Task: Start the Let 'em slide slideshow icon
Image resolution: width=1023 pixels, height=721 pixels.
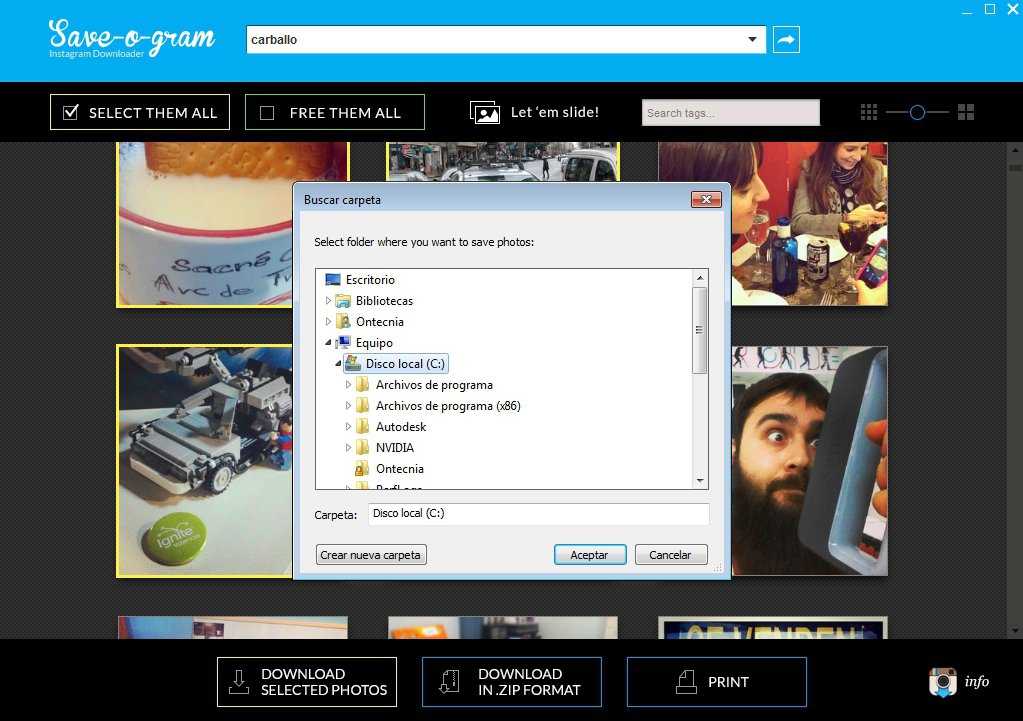Action: coord(485,112)
